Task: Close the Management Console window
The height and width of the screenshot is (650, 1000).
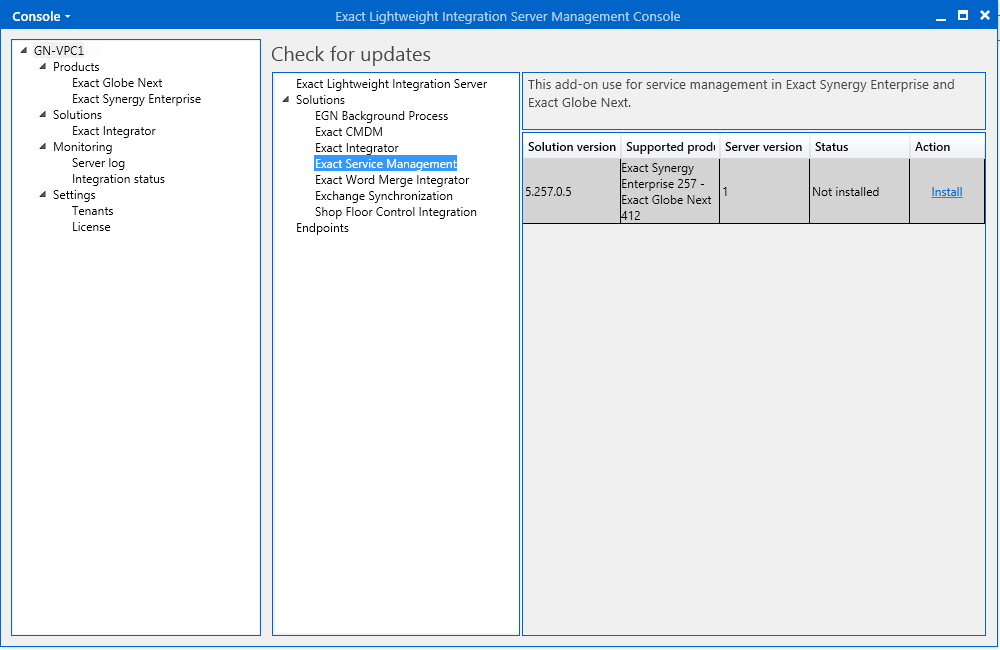Action: [x=985, y=16]
